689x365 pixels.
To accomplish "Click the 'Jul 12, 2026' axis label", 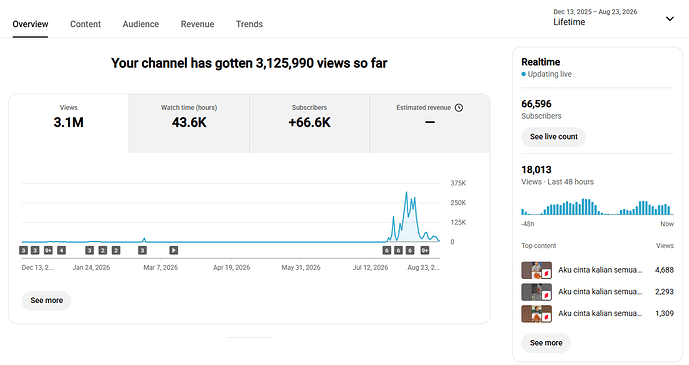I will (x=370, y=267).
